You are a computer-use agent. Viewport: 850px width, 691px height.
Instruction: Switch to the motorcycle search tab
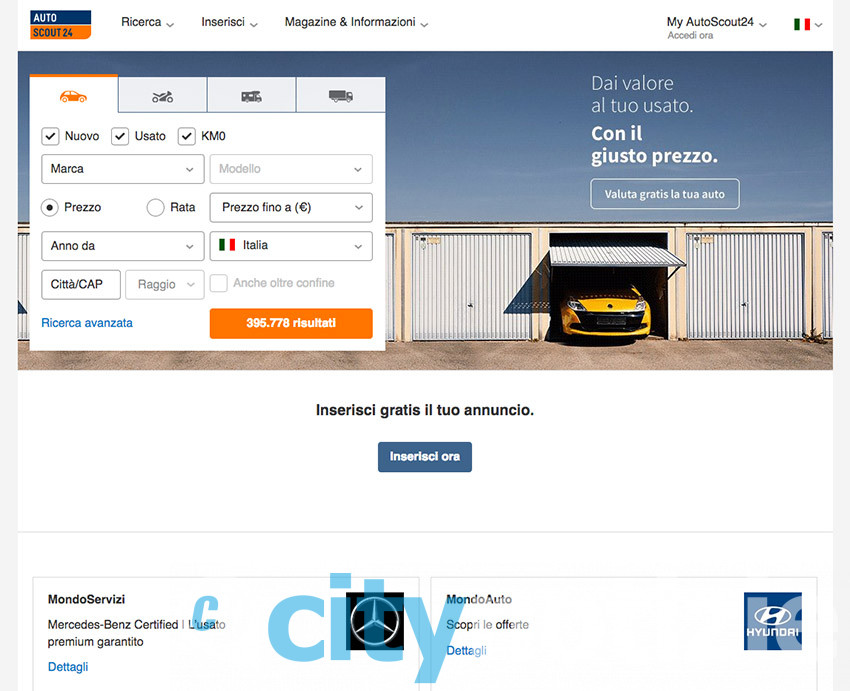162,97
